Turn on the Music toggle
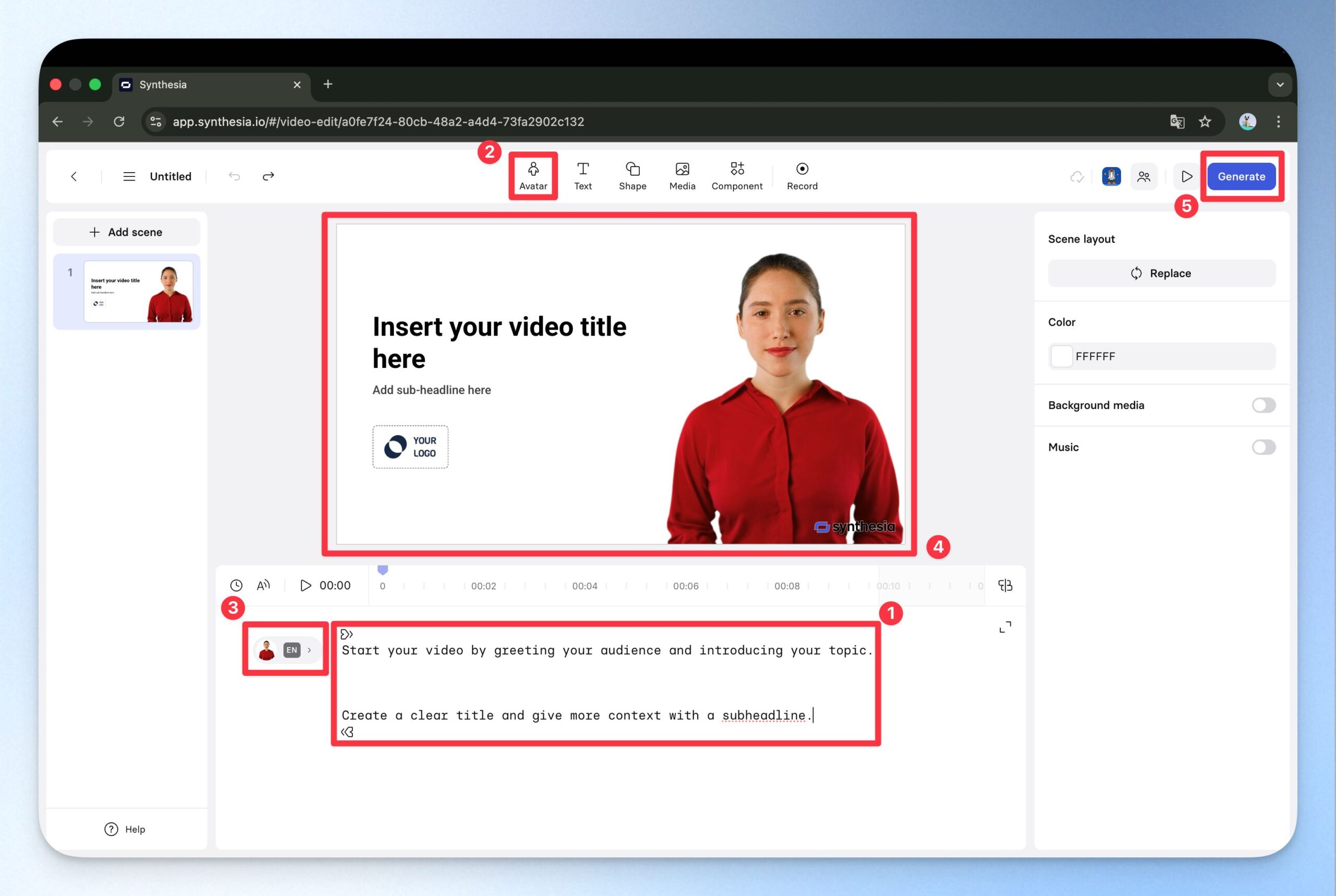Screen dimensions: 1336x896 click(1263, 447)
